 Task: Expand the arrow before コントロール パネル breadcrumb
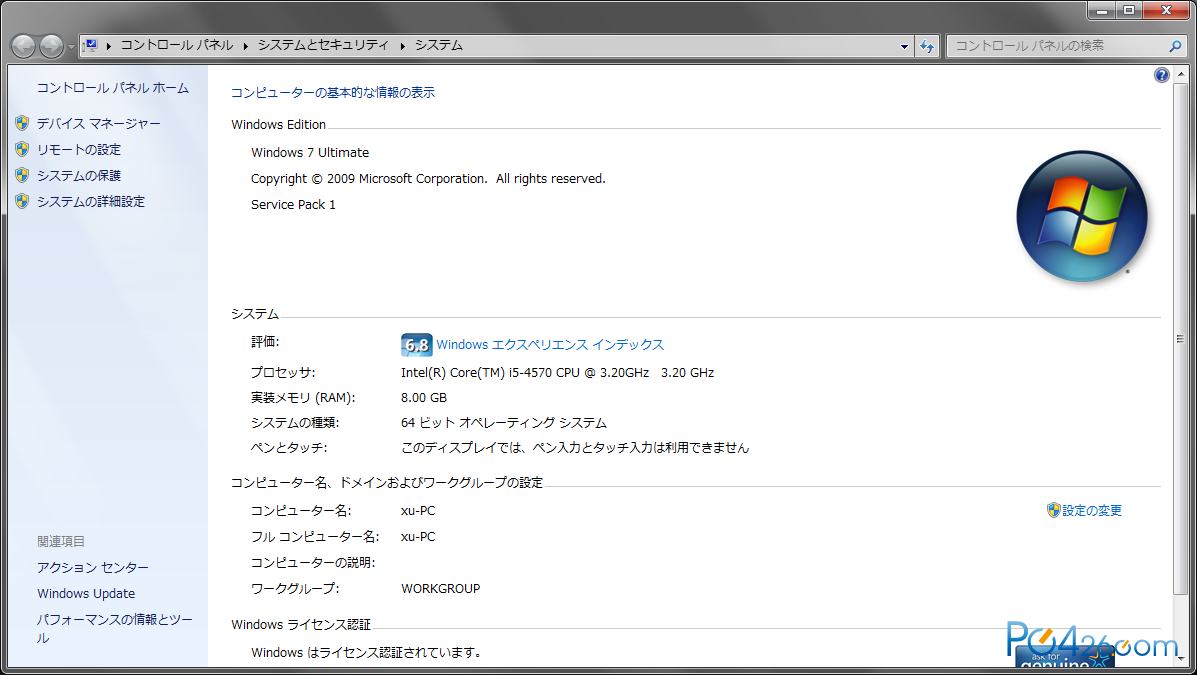pyautogui.click(x=109, y=46)
